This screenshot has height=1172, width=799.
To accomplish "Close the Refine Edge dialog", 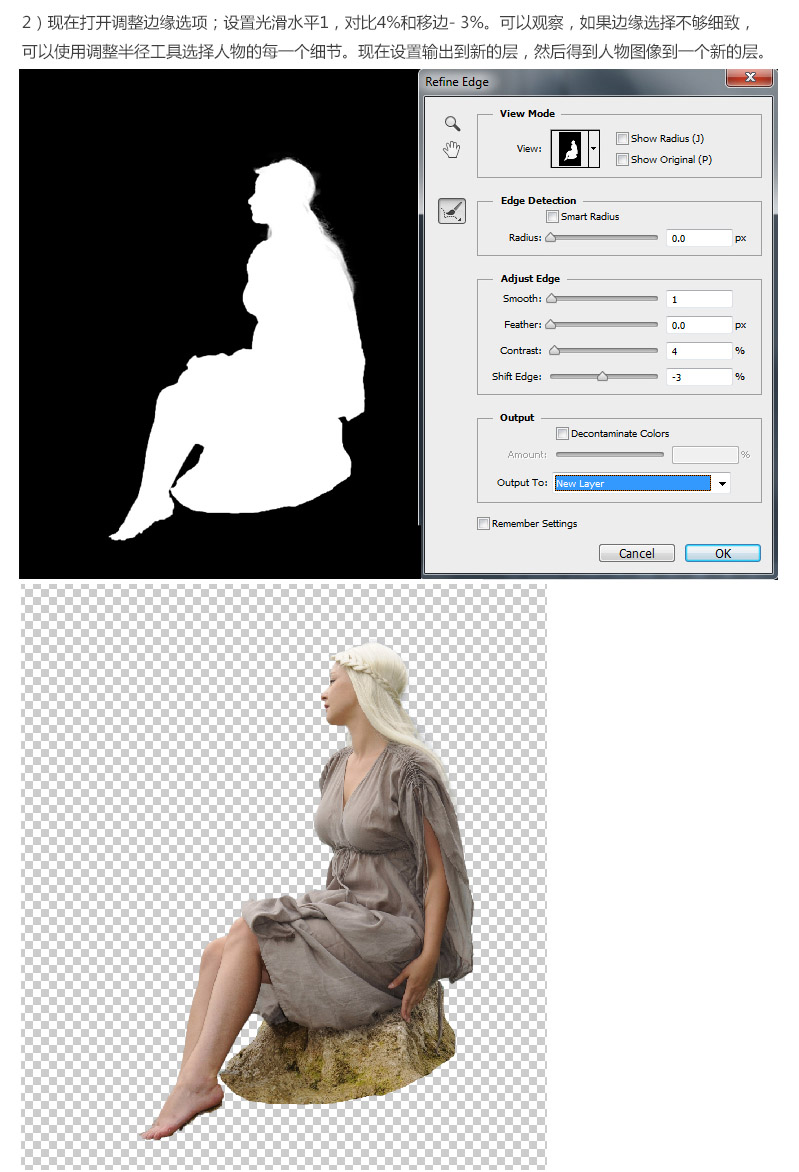I will click(x=750, y=77).
